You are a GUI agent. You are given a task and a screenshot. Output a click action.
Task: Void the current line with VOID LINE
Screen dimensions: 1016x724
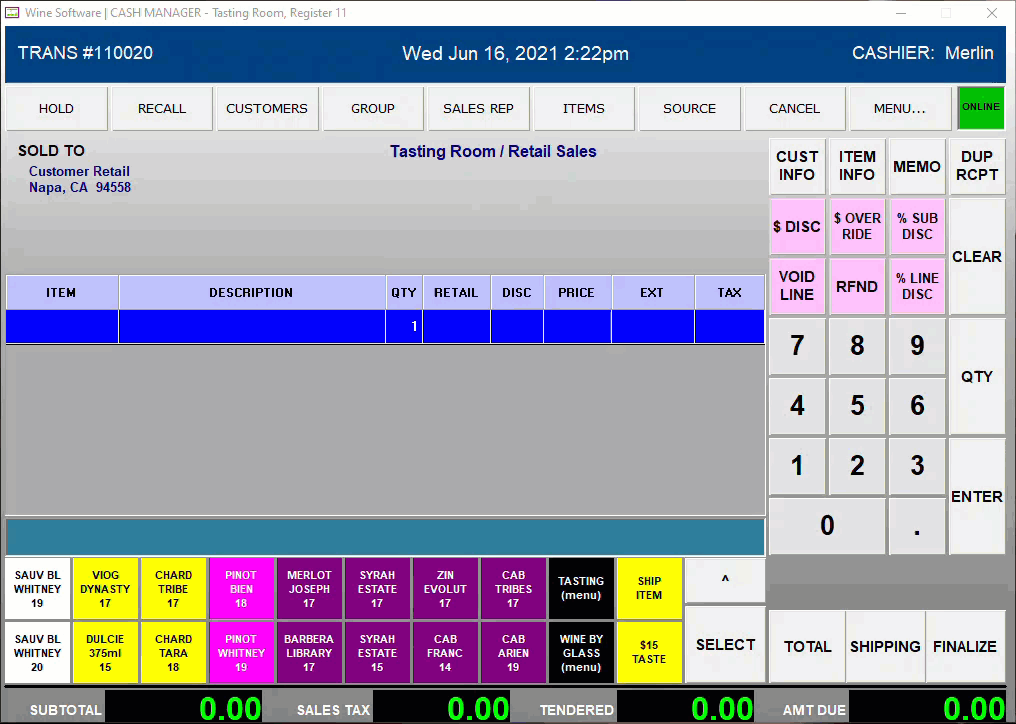797,286
